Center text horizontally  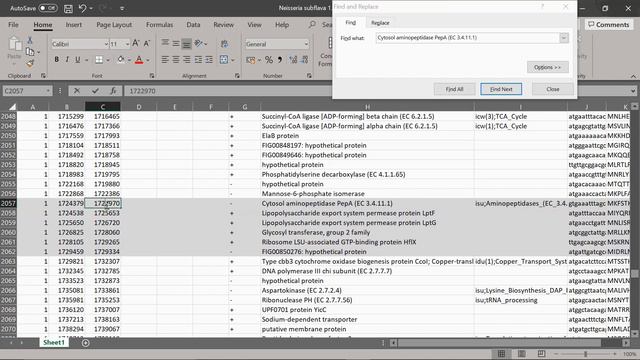tap(176, 60)
